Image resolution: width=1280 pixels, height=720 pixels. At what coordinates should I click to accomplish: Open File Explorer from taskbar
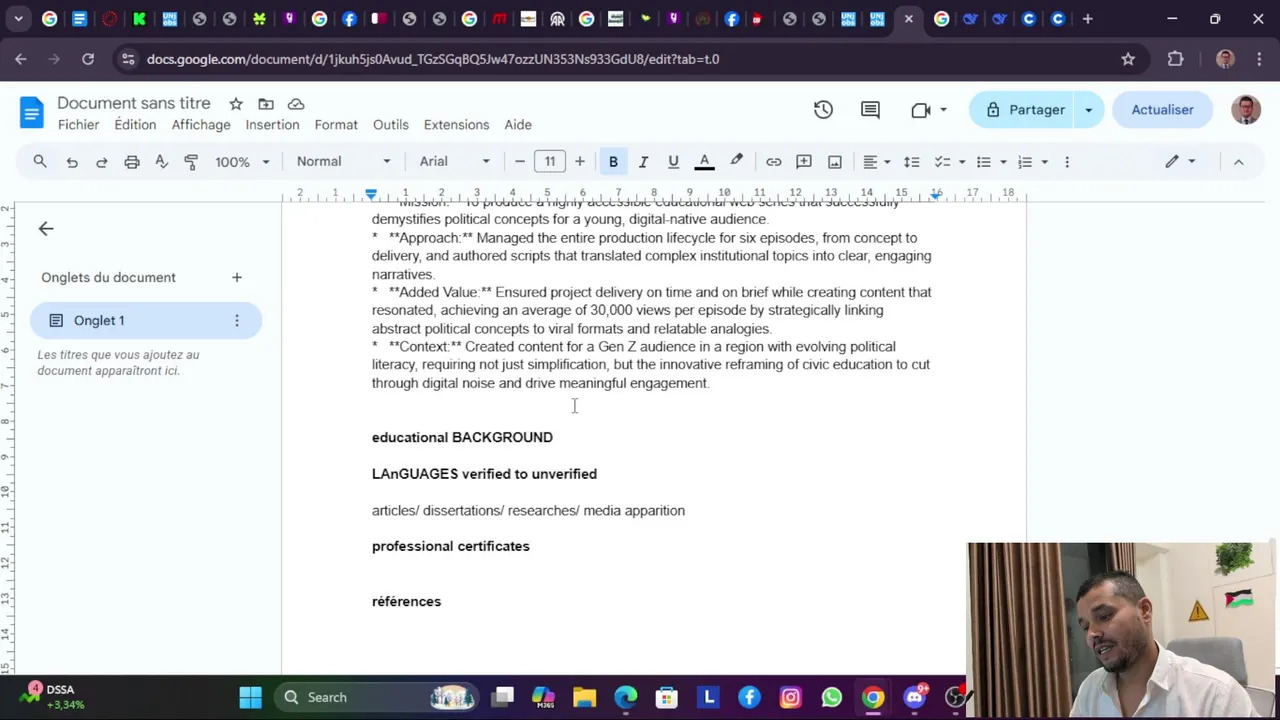click(x=584, y=697)
